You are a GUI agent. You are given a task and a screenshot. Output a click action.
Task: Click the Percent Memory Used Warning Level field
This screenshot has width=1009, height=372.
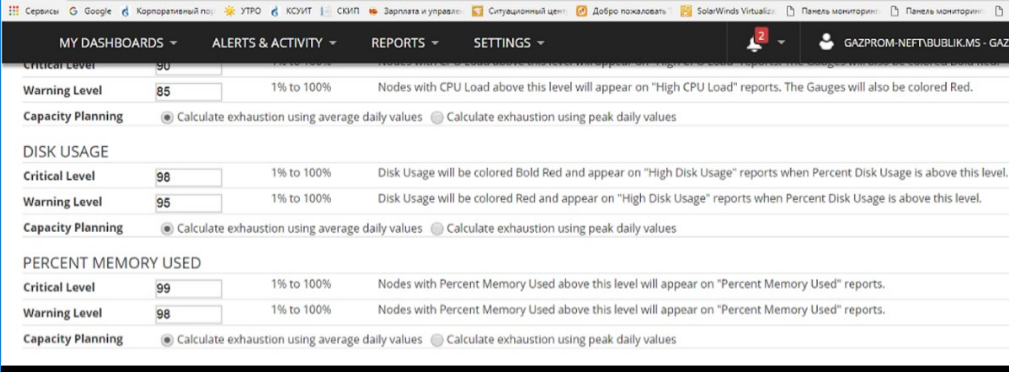pyautogui.click(x=189, y=314)
